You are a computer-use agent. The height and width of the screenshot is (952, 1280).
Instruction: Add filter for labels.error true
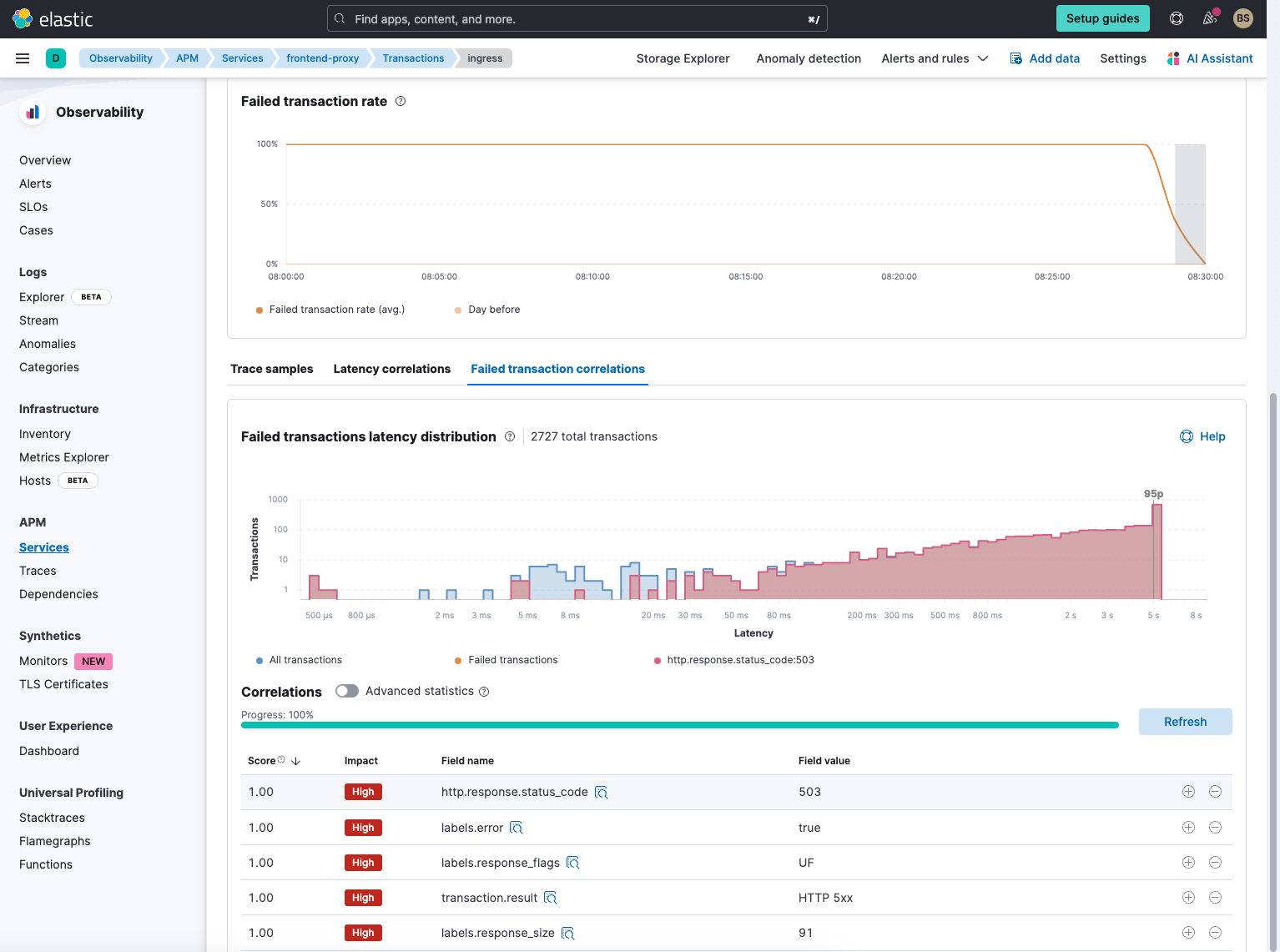pyautogui.click(x=1188, y=828)
